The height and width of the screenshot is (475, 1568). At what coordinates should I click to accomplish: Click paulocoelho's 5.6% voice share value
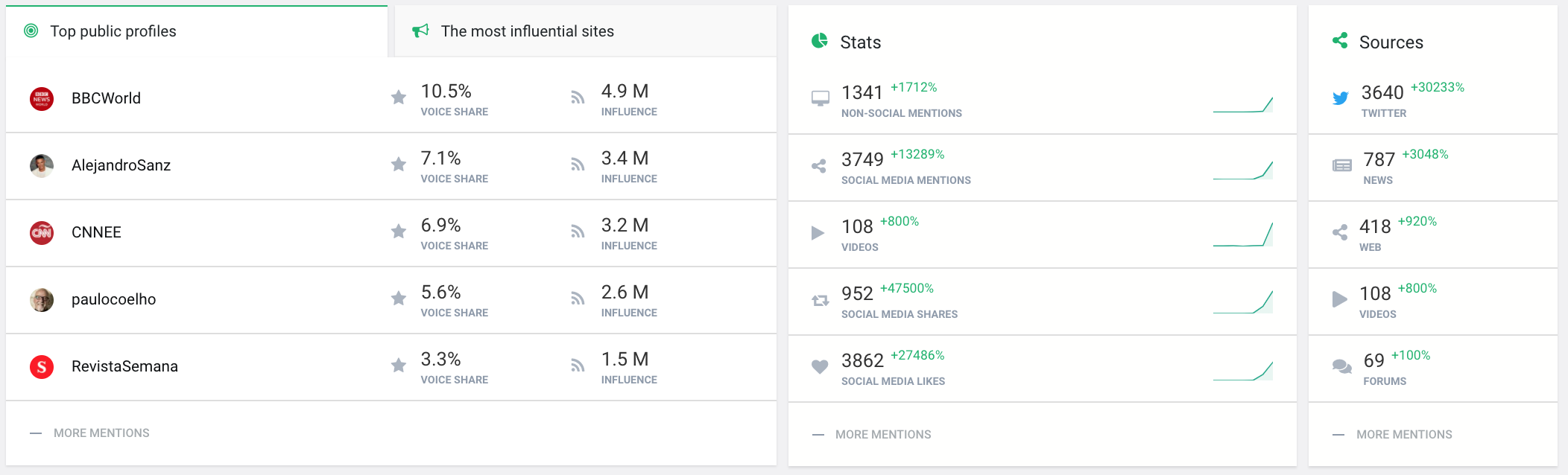click(x=441, y=292)
